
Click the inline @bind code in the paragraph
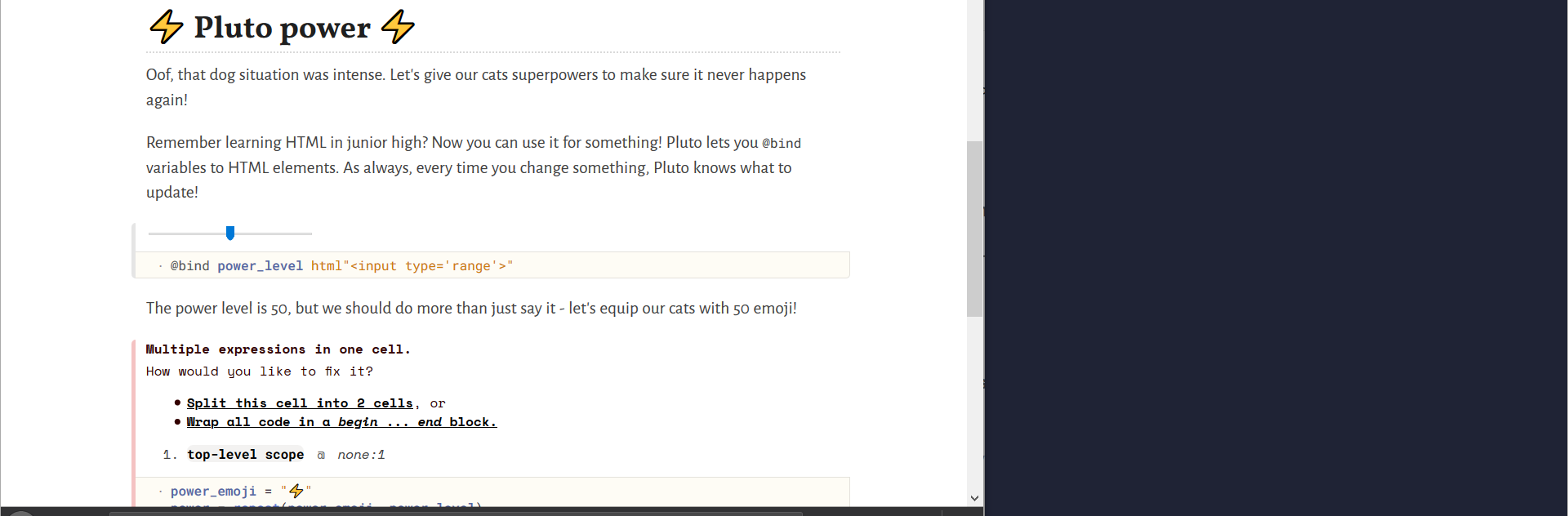782,143
